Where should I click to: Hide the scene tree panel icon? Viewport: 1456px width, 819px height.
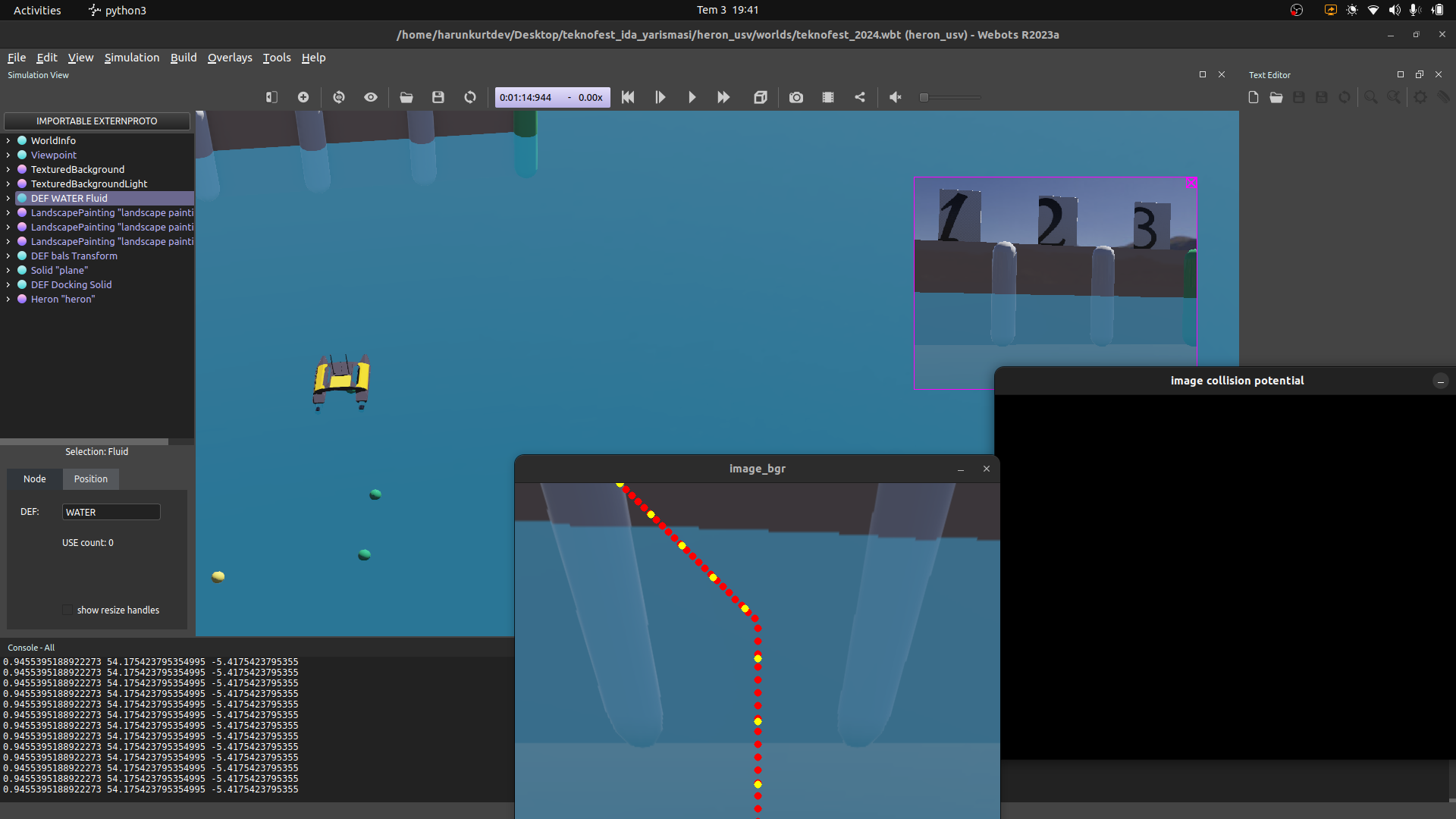[x=271, y=97]
